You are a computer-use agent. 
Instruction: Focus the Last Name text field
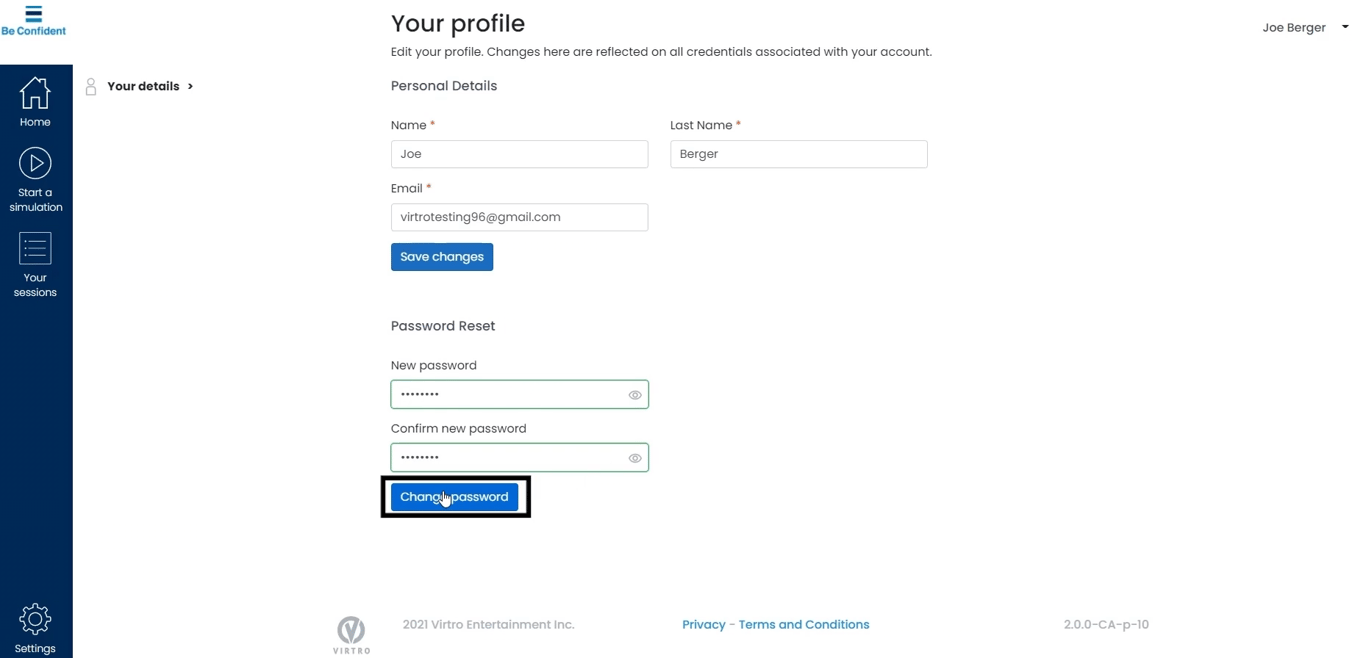798,154
